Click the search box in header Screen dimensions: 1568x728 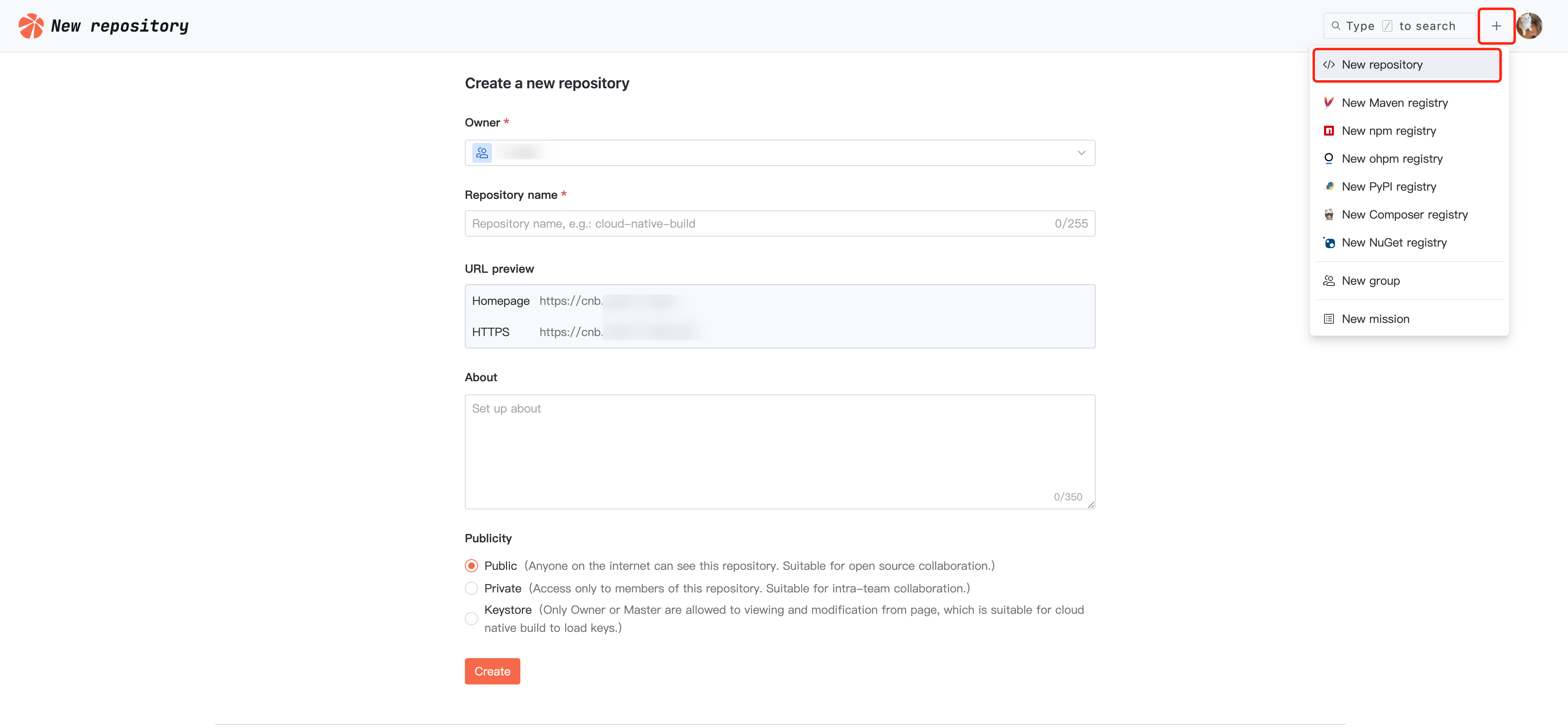point(1399,25)
